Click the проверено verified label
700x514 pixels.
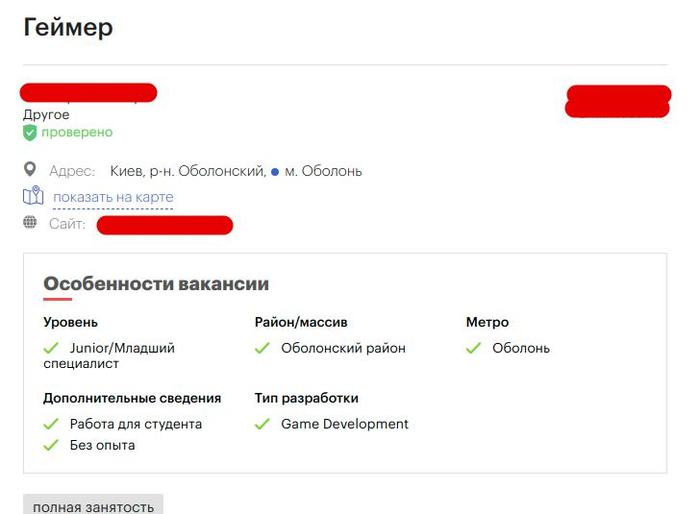[77, 132]
